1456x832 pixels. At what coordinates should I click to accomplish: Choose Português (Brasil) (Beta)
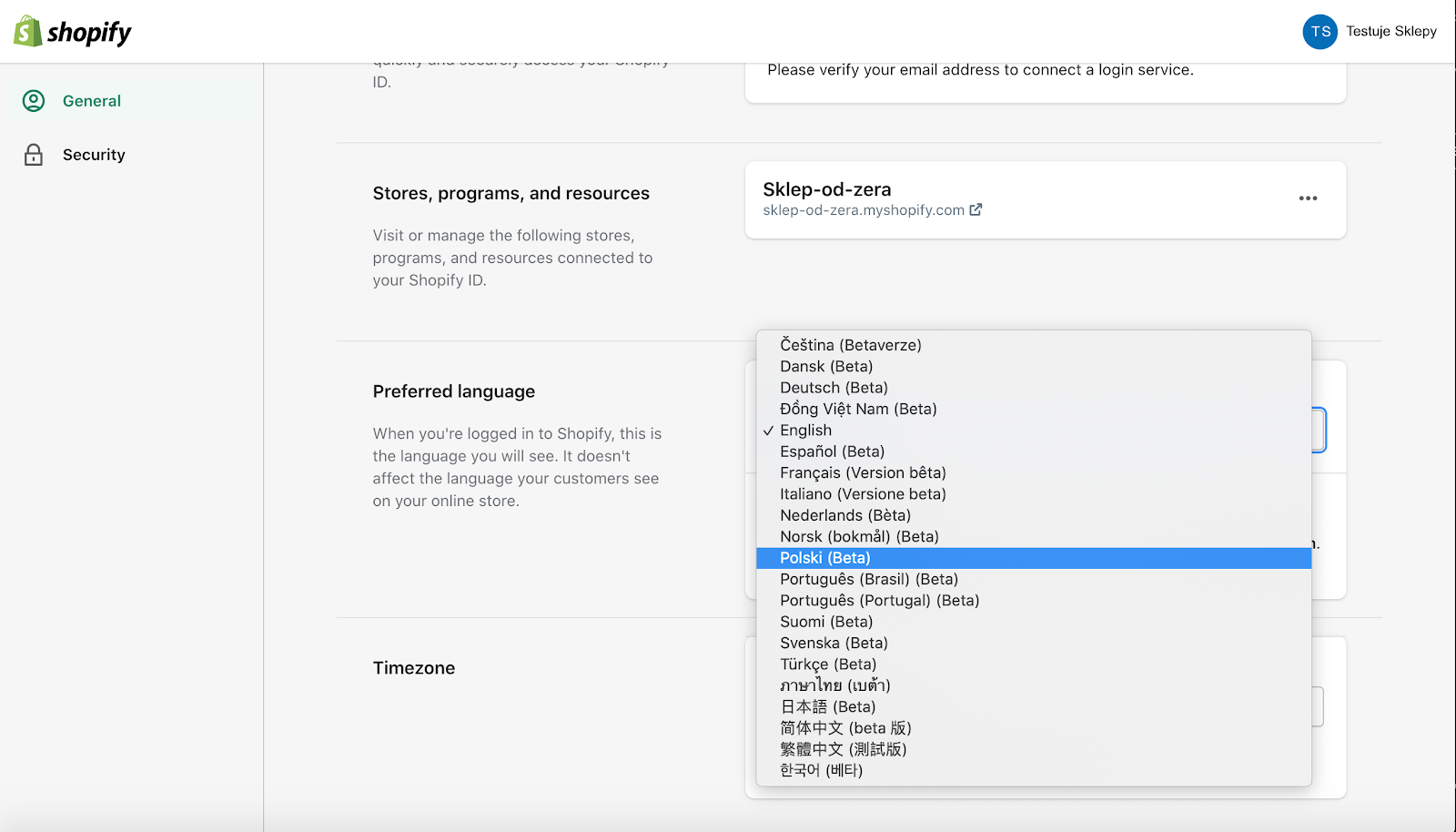[1034, 579]
